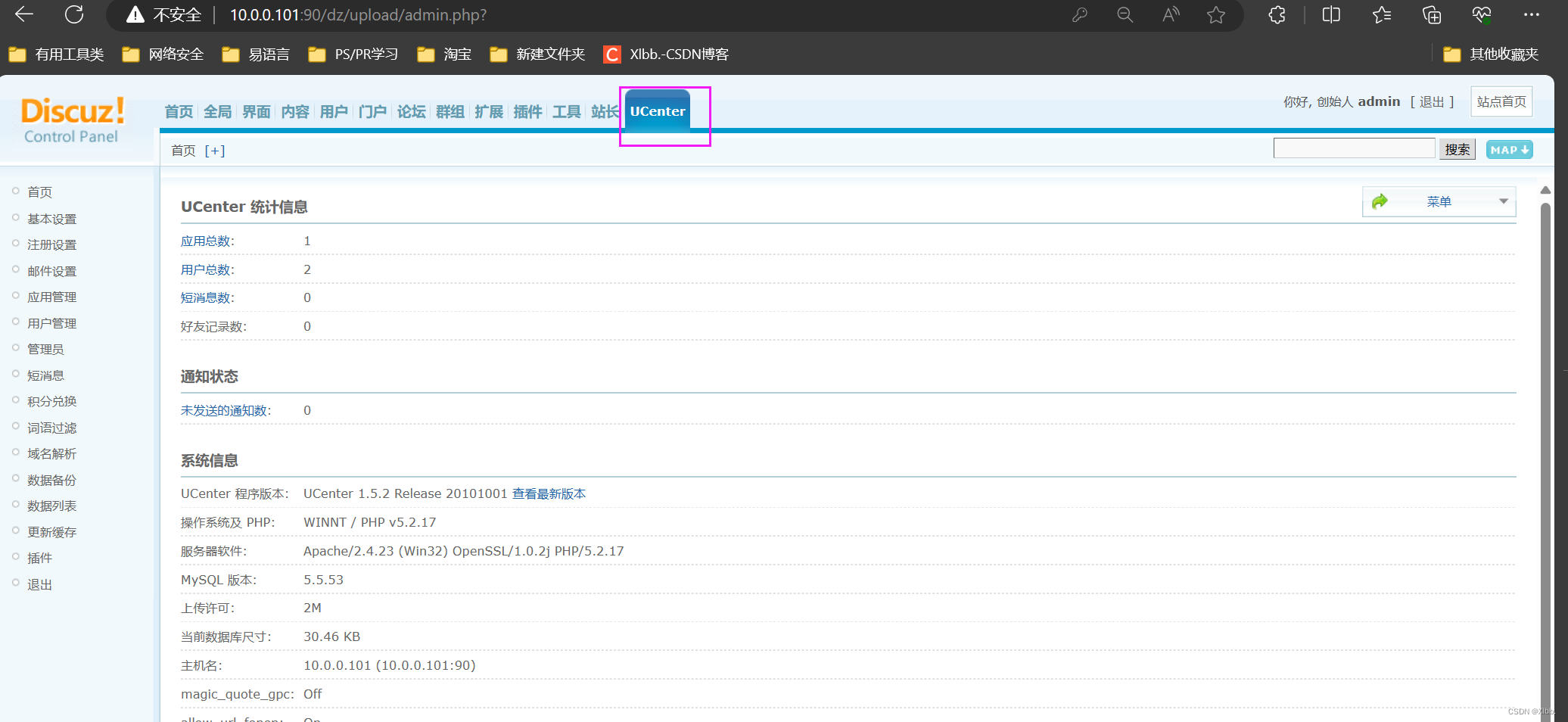Click the 查看最新版本 link
Viewport: 1568px width, 722px height.
click(549, 493)
